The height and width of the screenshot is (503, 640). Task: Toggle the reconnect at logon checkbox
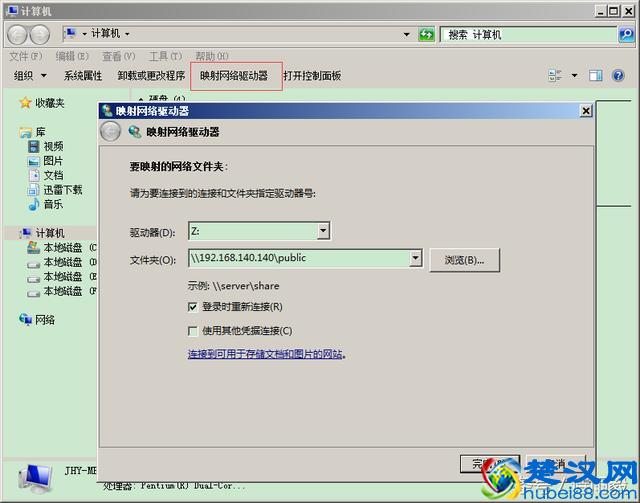192,307
